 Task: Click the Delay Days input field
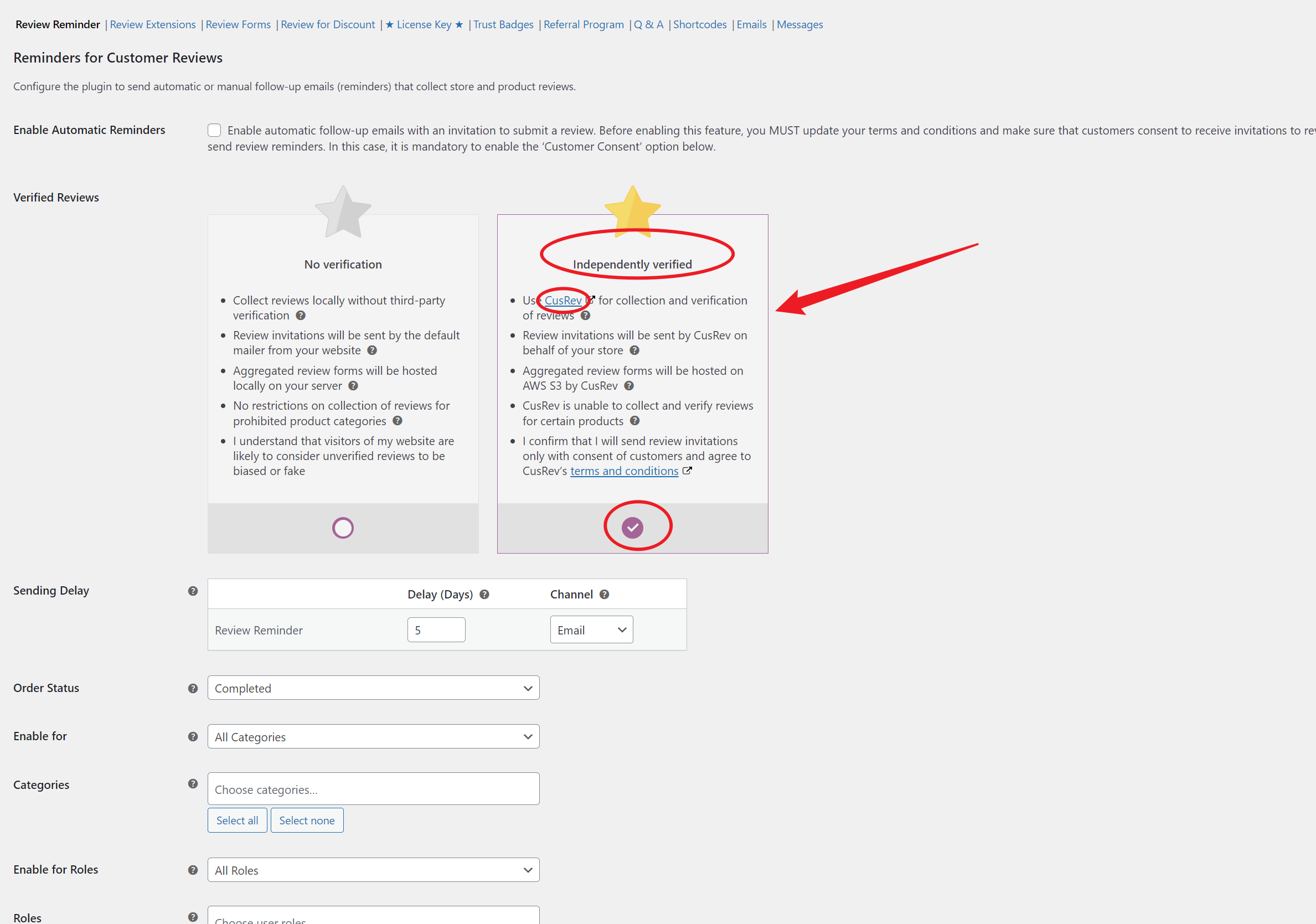click(x=437, y=629)
